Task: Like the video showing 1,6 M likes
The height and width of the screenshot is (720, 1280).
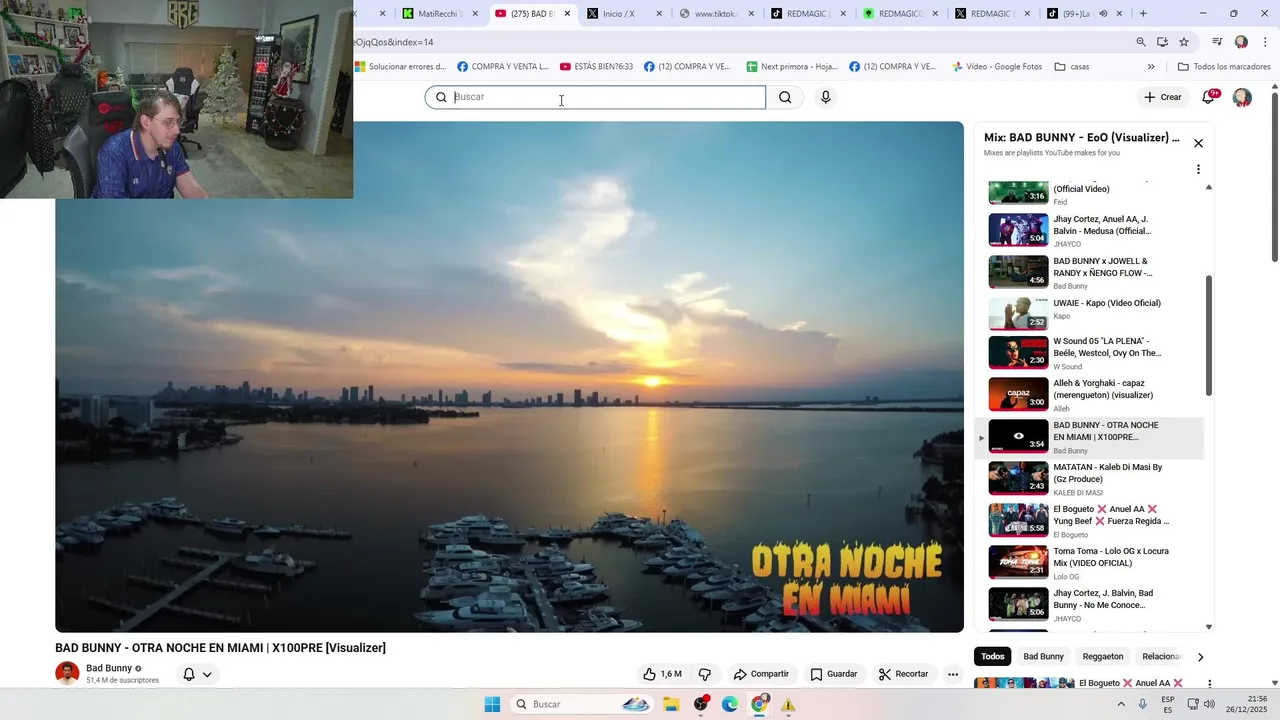Action: (x=662, y=674)
